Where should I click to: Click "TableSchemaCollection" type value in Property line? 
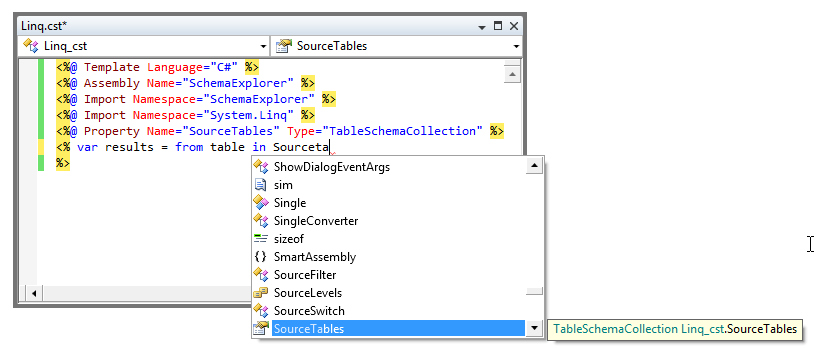tap(405, 131)
